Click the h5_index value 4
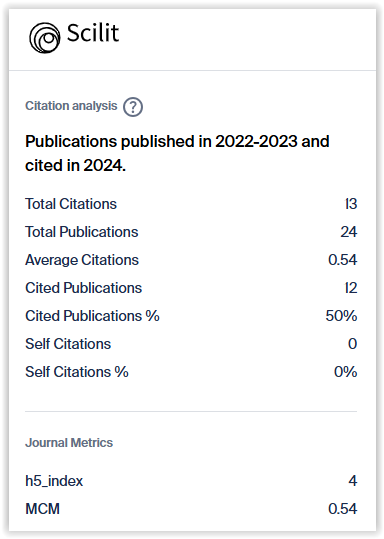 coord(353,481)
